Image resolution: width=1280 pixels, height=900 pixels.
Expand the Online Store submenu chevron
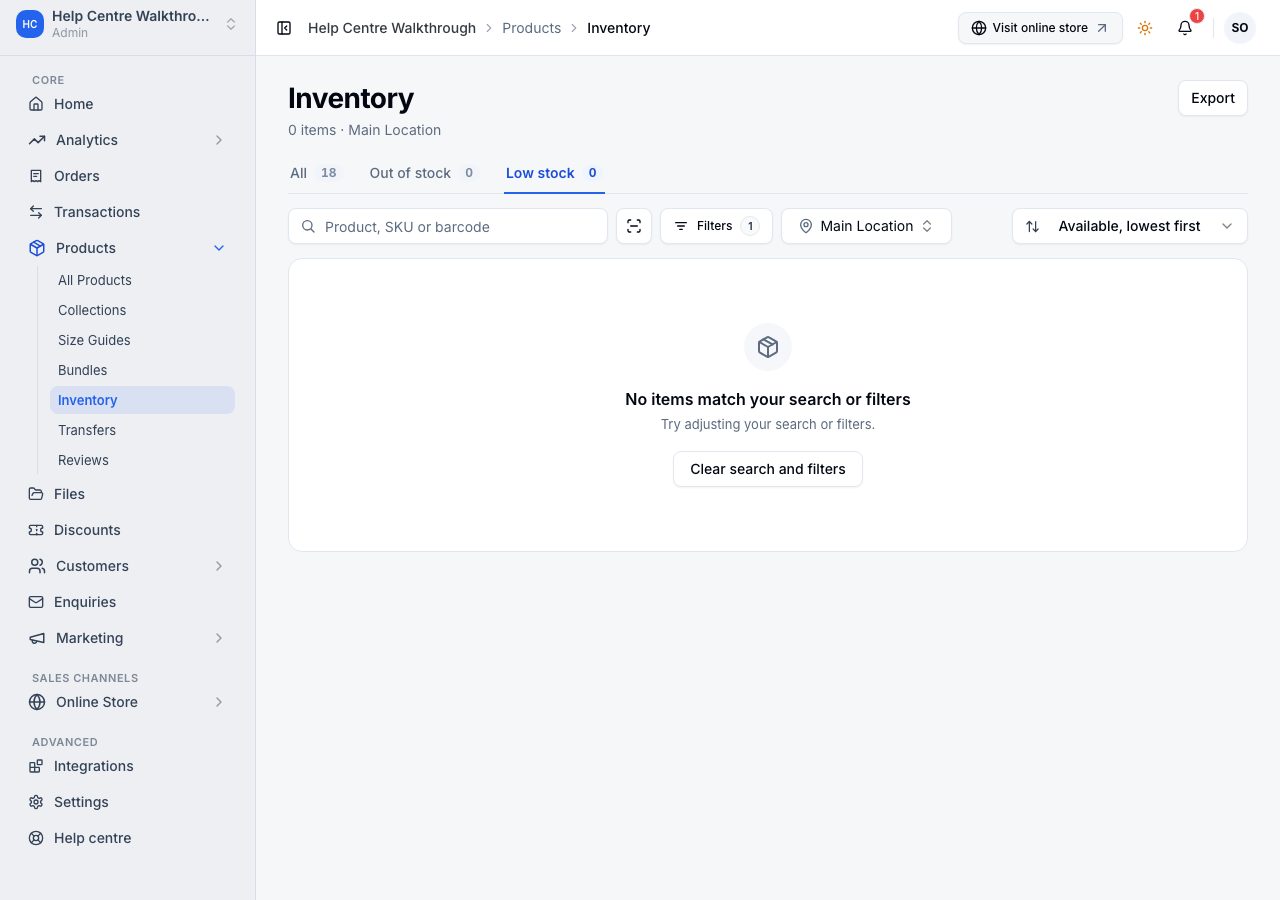coord(219,702)
